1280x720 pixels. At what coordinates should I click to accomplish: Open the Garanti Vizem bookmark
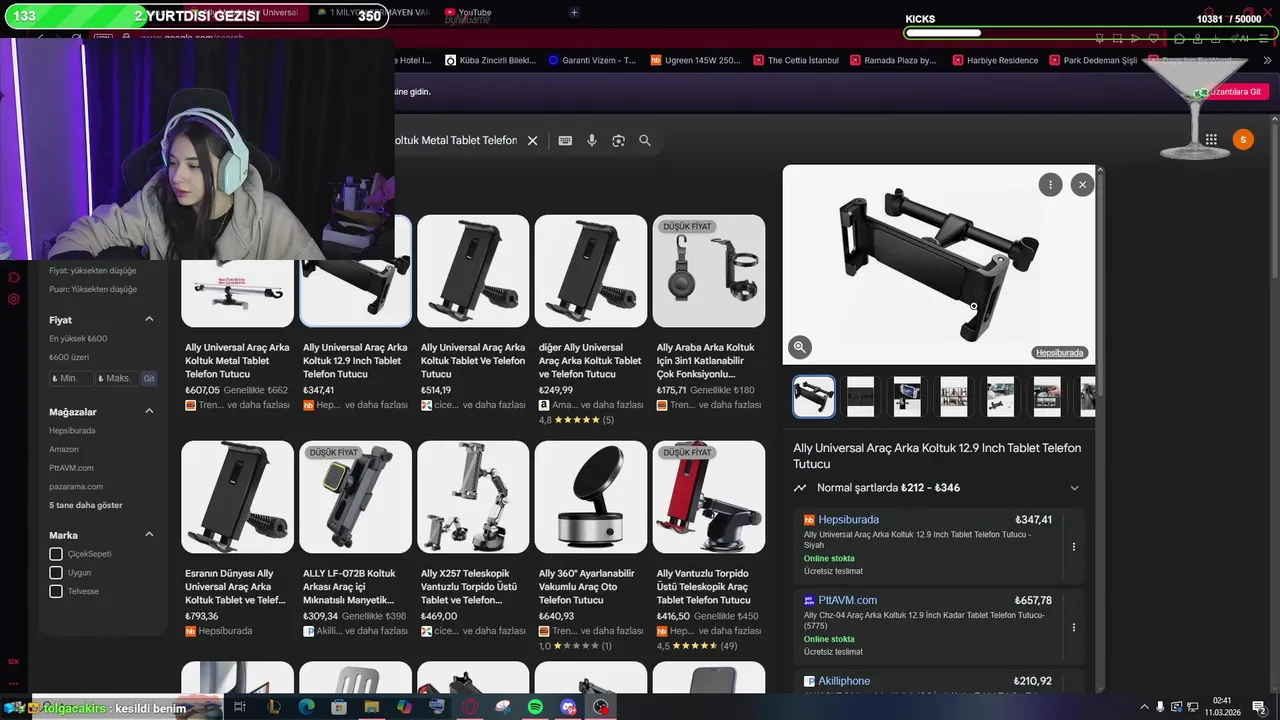[x=592, y=60]
